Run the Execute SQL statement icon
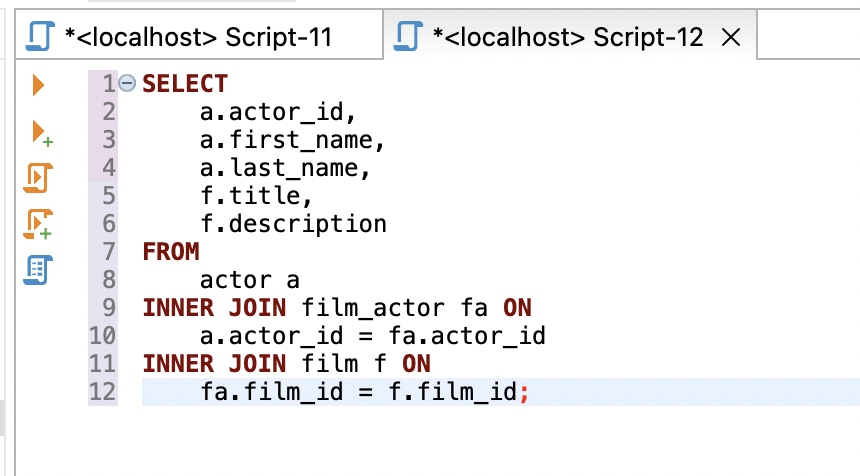This screenshot has width=860, height=476. point(39,85)
